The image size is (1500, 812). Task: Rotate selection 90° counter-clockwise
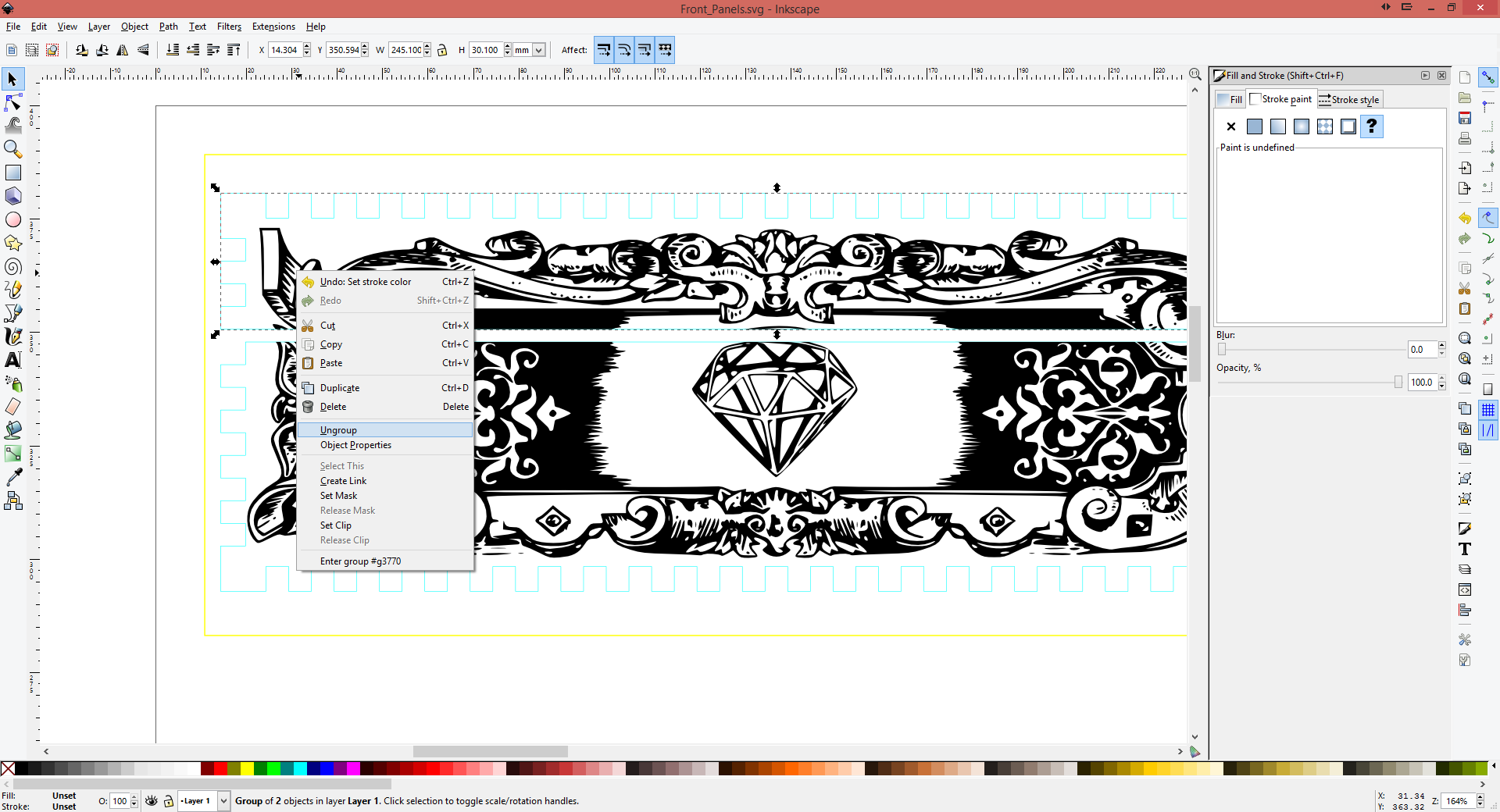point(82,50)
